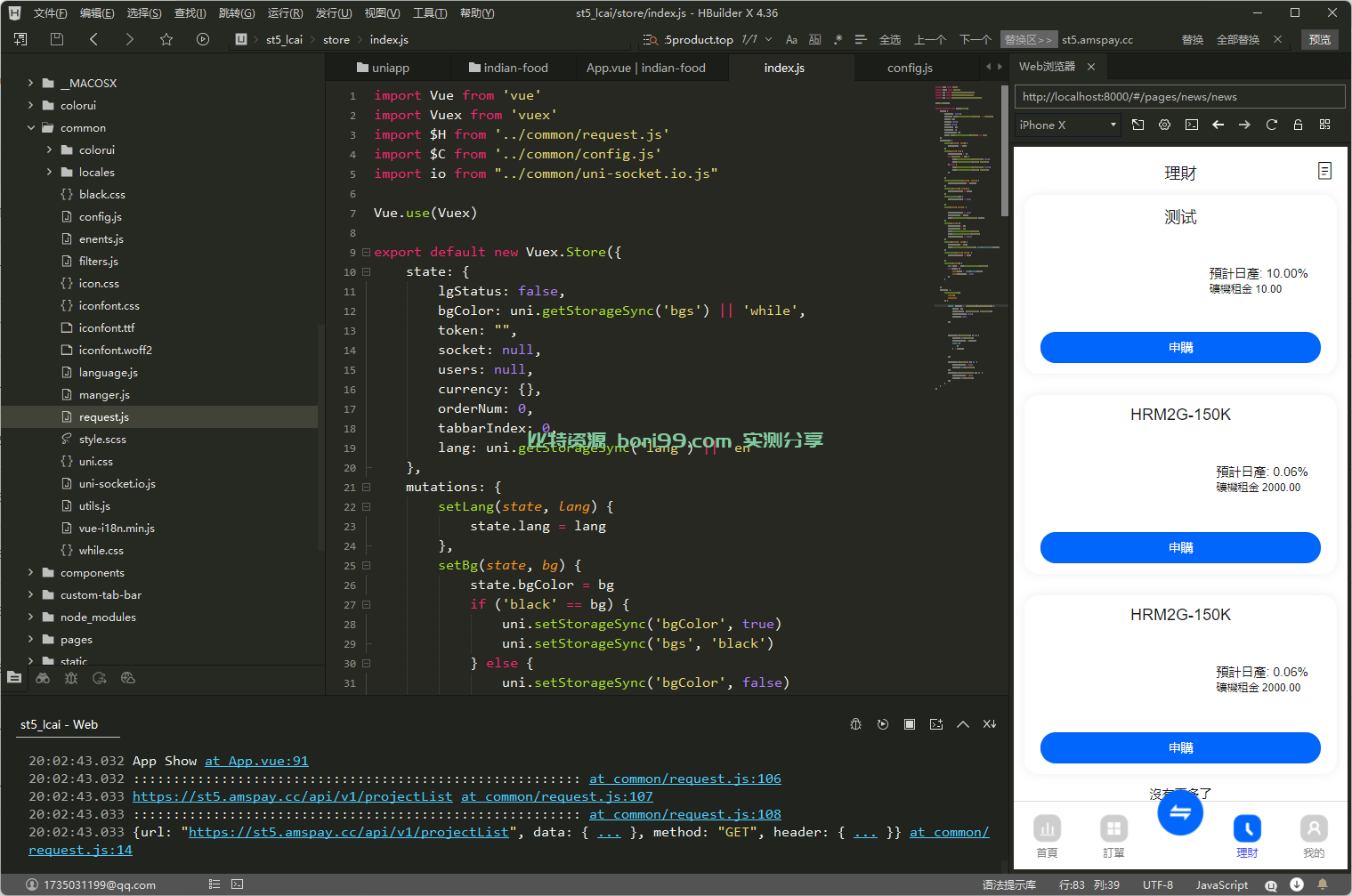Save file with the floppy disk icon
Viewport: 1352px width, 896px height.
57,39
